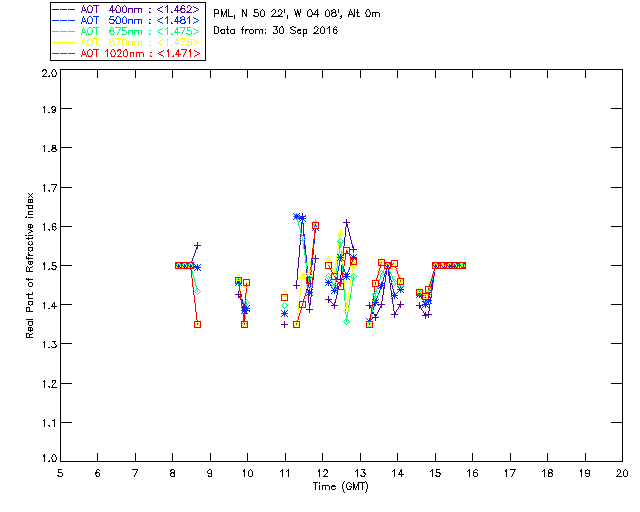Click the x-axis label 16
This screenshot has width=640, height=512.
472,474
